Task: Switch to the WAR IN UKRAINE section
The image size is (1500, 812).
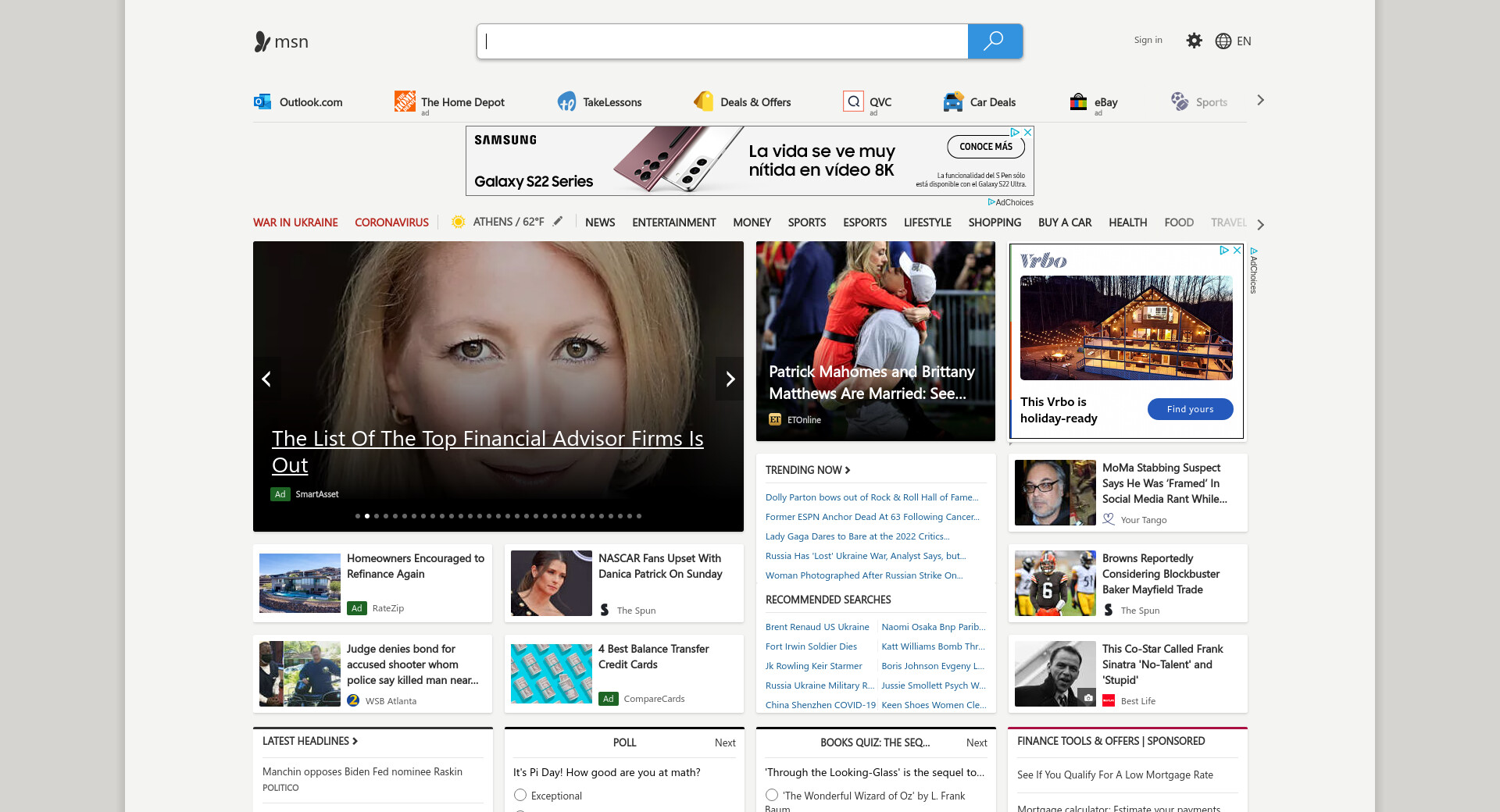Action: tap(295, 223)
